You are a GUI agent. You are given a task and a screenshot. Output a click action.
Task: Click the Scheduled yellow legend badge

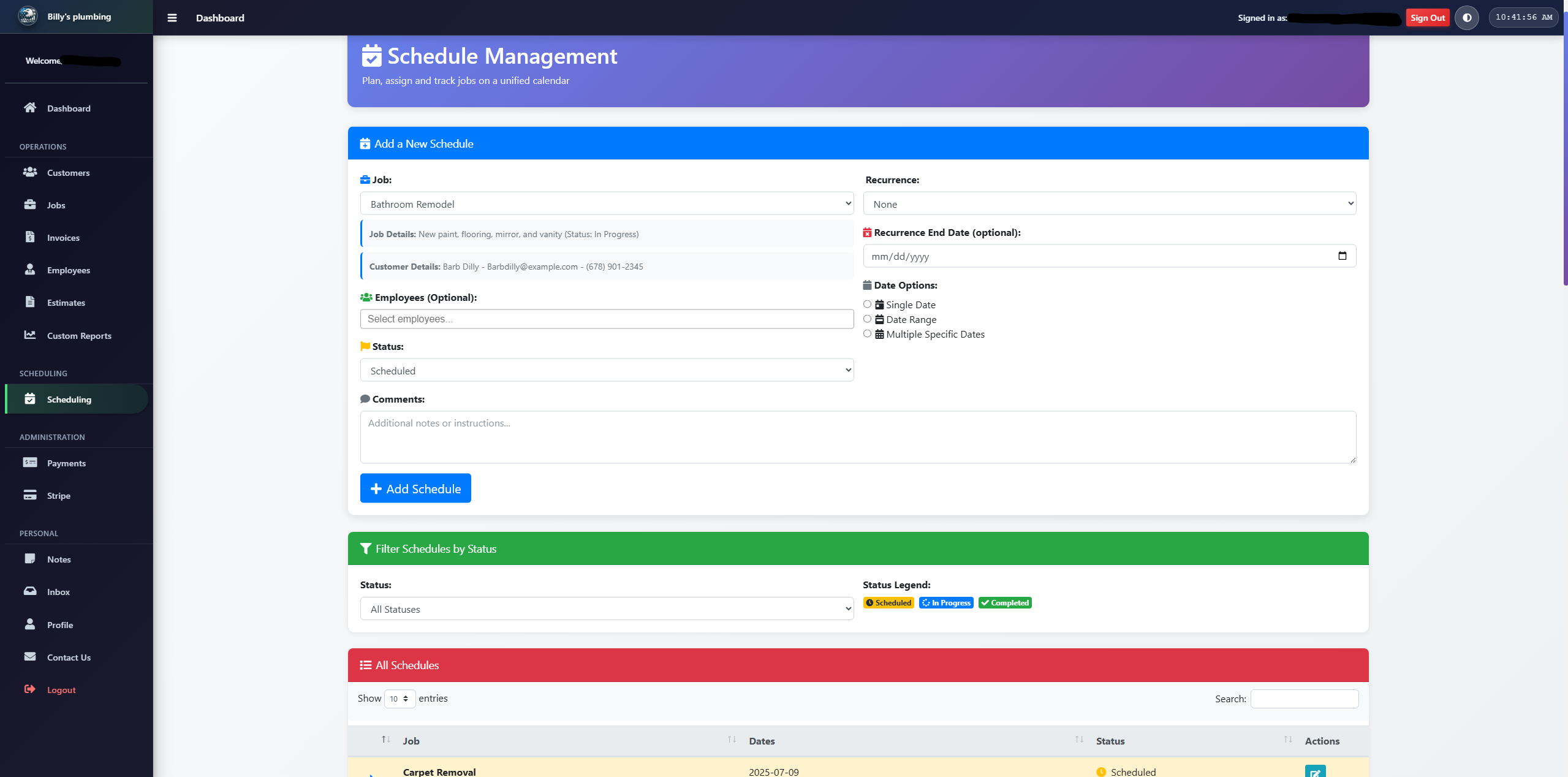(888, 603)
